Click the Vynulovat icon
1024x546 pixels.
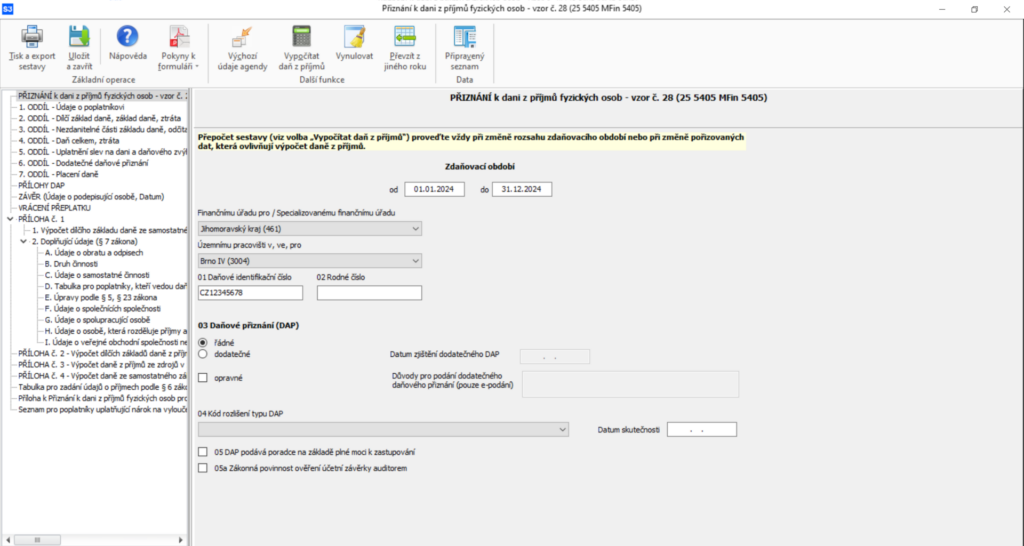click(354, 39)
